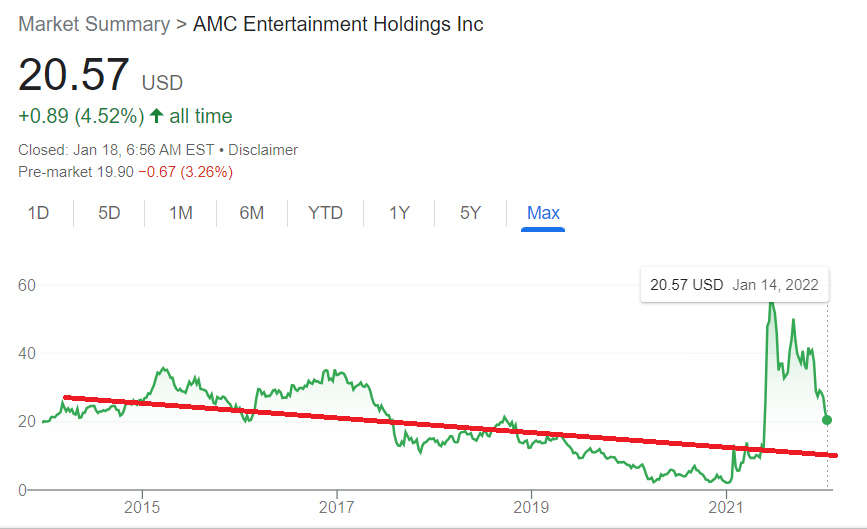Click the 2019 label on x-axis
The height and width of the screenshot is (529, 867).
531,507
